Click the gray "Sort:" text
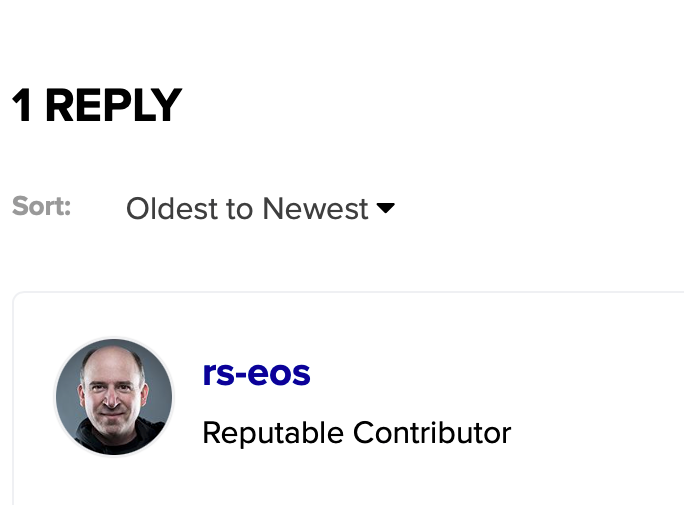Image resolution: width=684 pixels, height=505 pixels. (x=42, y=207)
